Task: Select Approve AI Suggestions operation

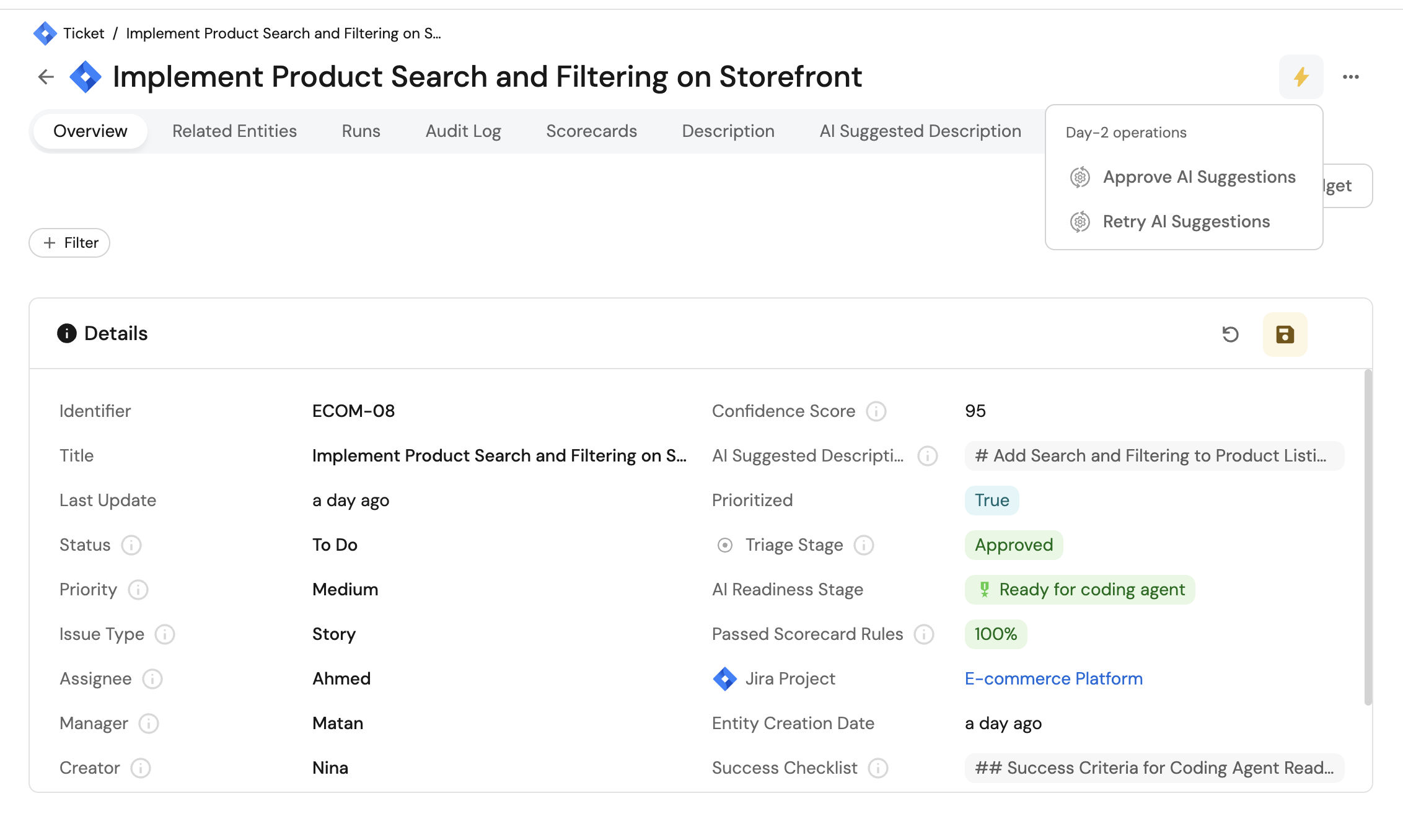Action: pos(1198,177)
